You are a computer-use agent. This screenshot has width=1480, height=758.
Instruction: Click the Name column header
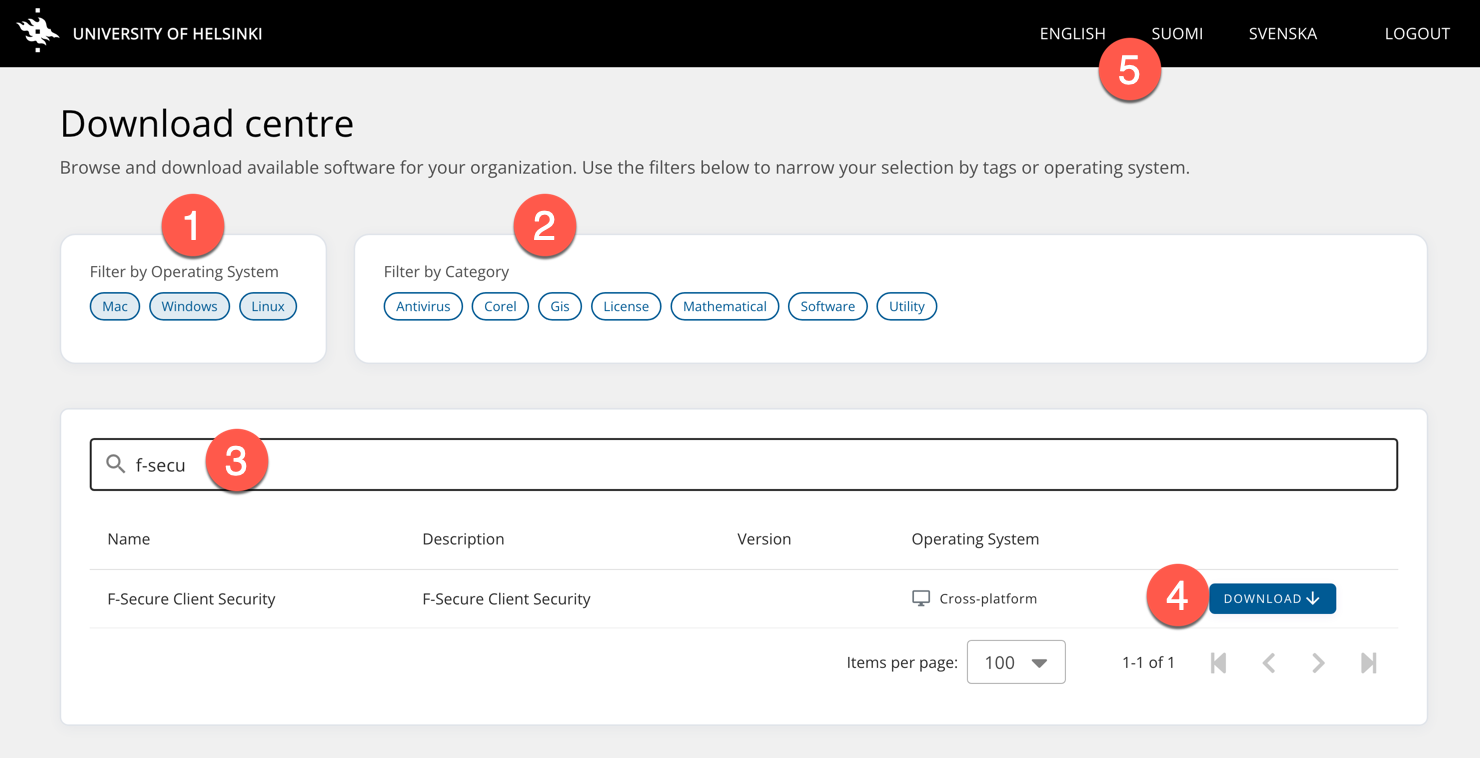point(129,539)
